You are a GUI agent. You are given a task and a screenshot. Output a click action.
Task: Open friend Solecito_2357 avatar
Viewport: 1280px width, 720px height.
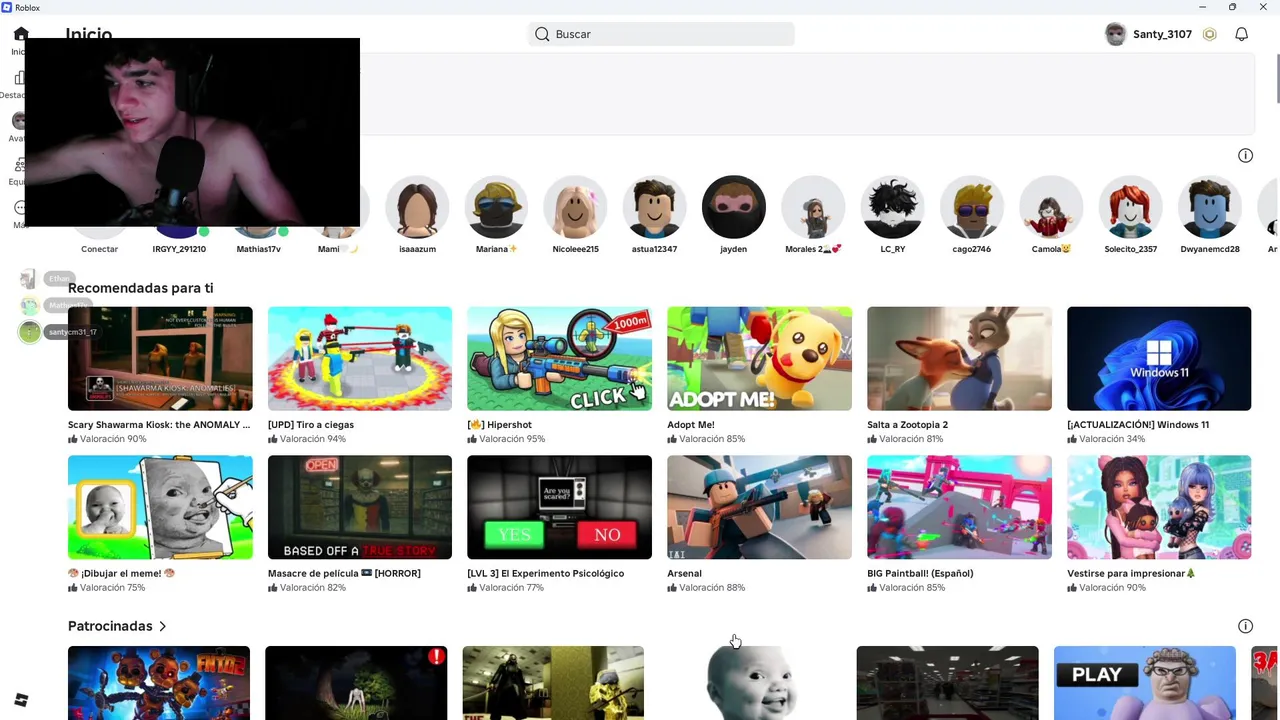[x=1130, y=207]
